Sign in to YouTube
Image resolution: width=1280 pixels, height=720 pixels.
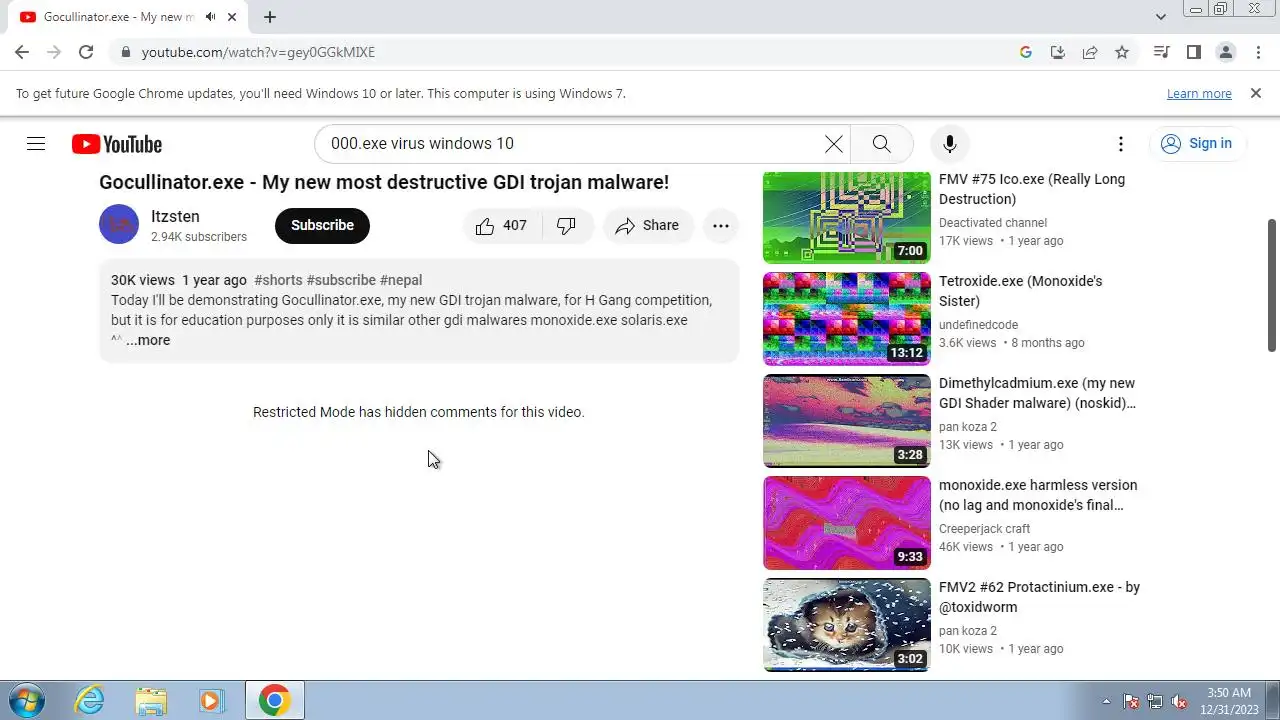pyautogui.click(x=1197, y=144)
